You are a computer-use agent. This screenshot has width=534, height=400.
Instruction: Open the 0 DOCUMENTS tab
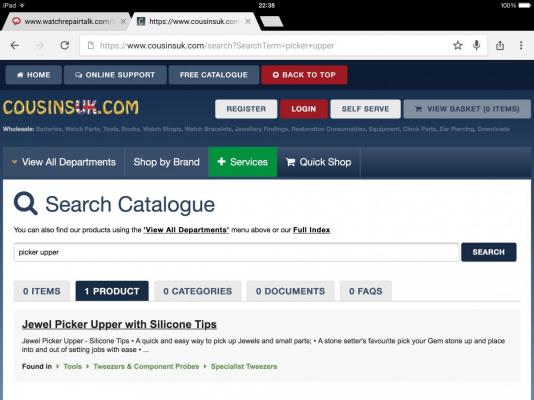click(x=290, y=291)
